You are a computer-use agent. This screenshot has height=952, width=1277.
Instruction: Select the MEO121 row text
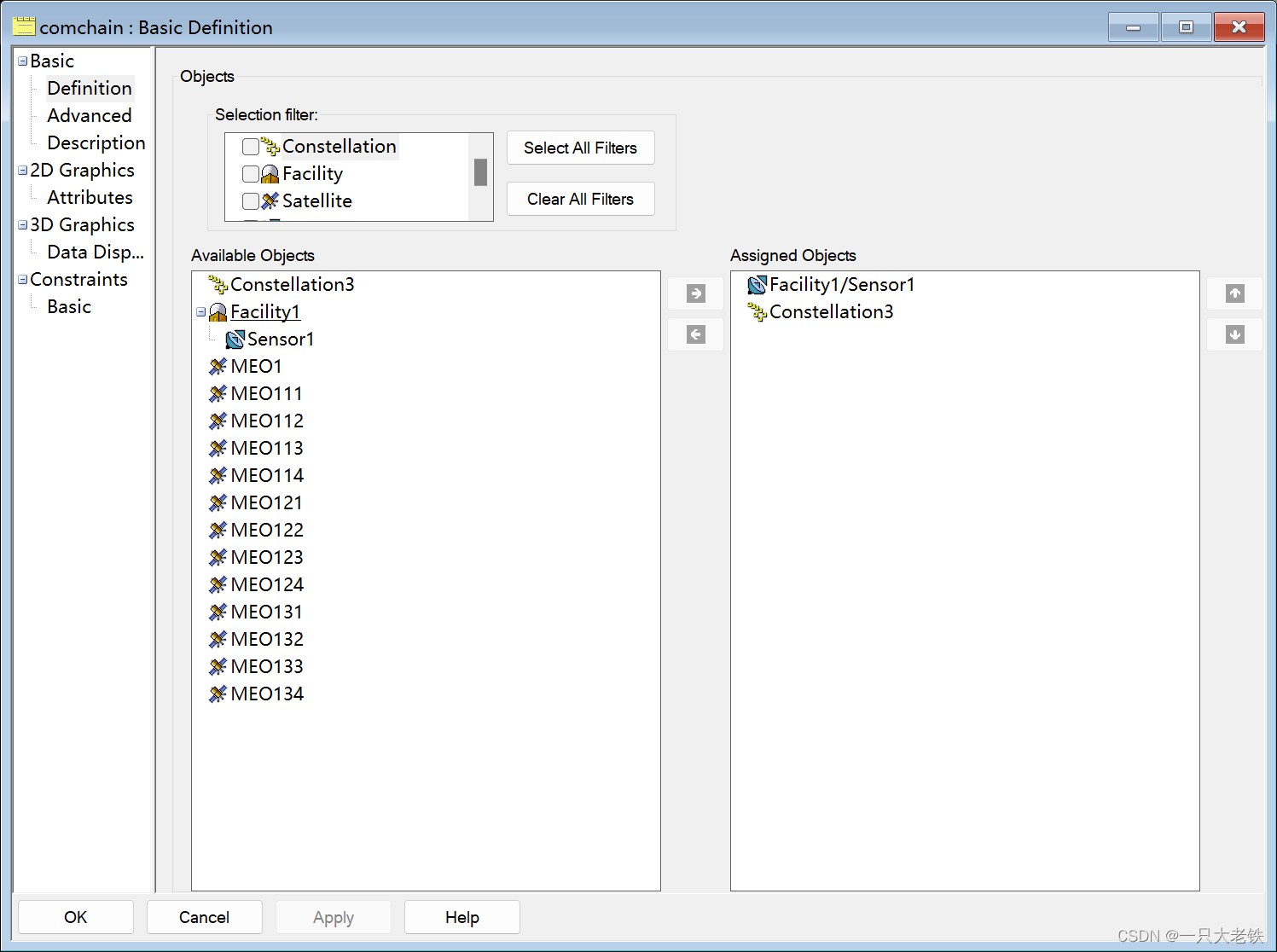pos(266,503)
